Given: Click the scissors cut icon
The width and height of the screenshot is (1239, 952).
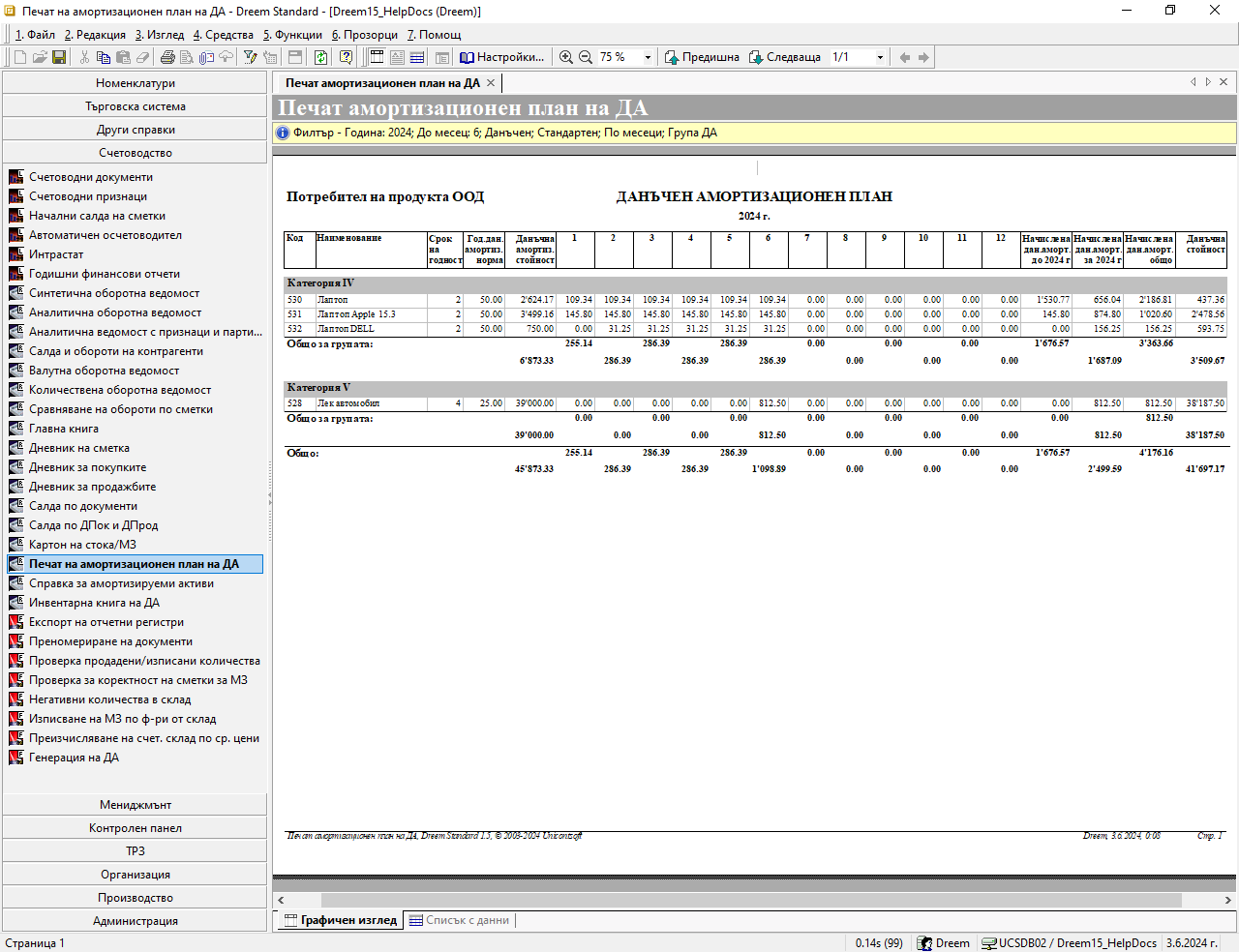Looking at the screenshot, I should coord(85,57).
